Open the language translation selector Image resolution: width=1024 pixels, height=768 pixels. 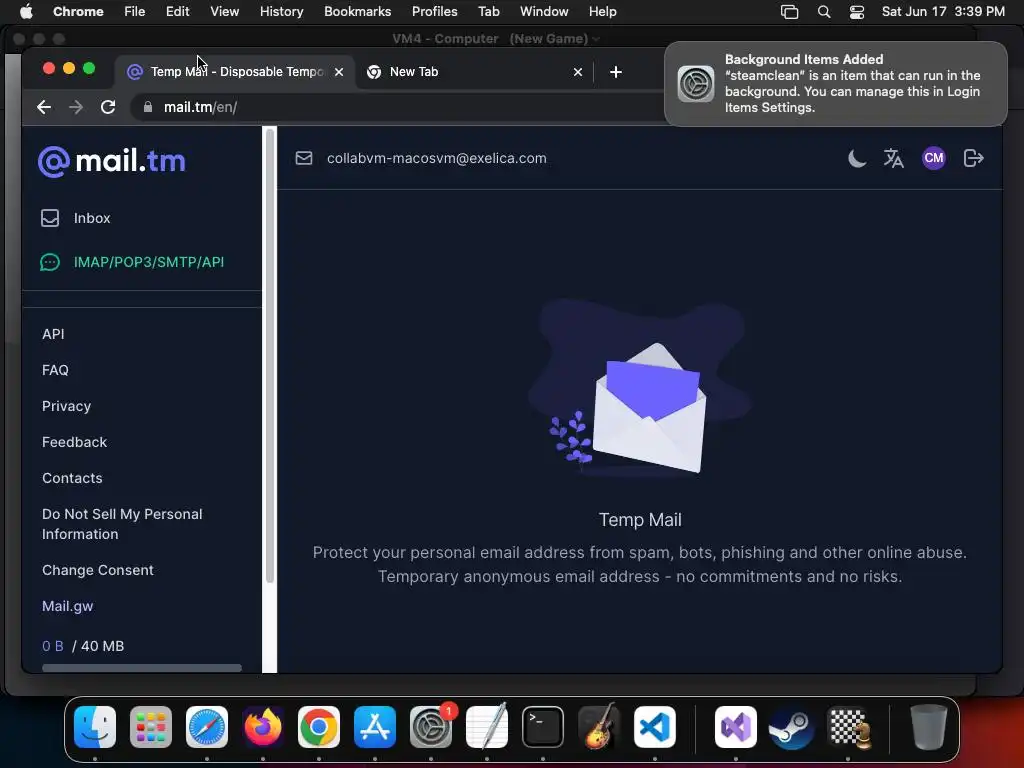click(x=893, y=158)
